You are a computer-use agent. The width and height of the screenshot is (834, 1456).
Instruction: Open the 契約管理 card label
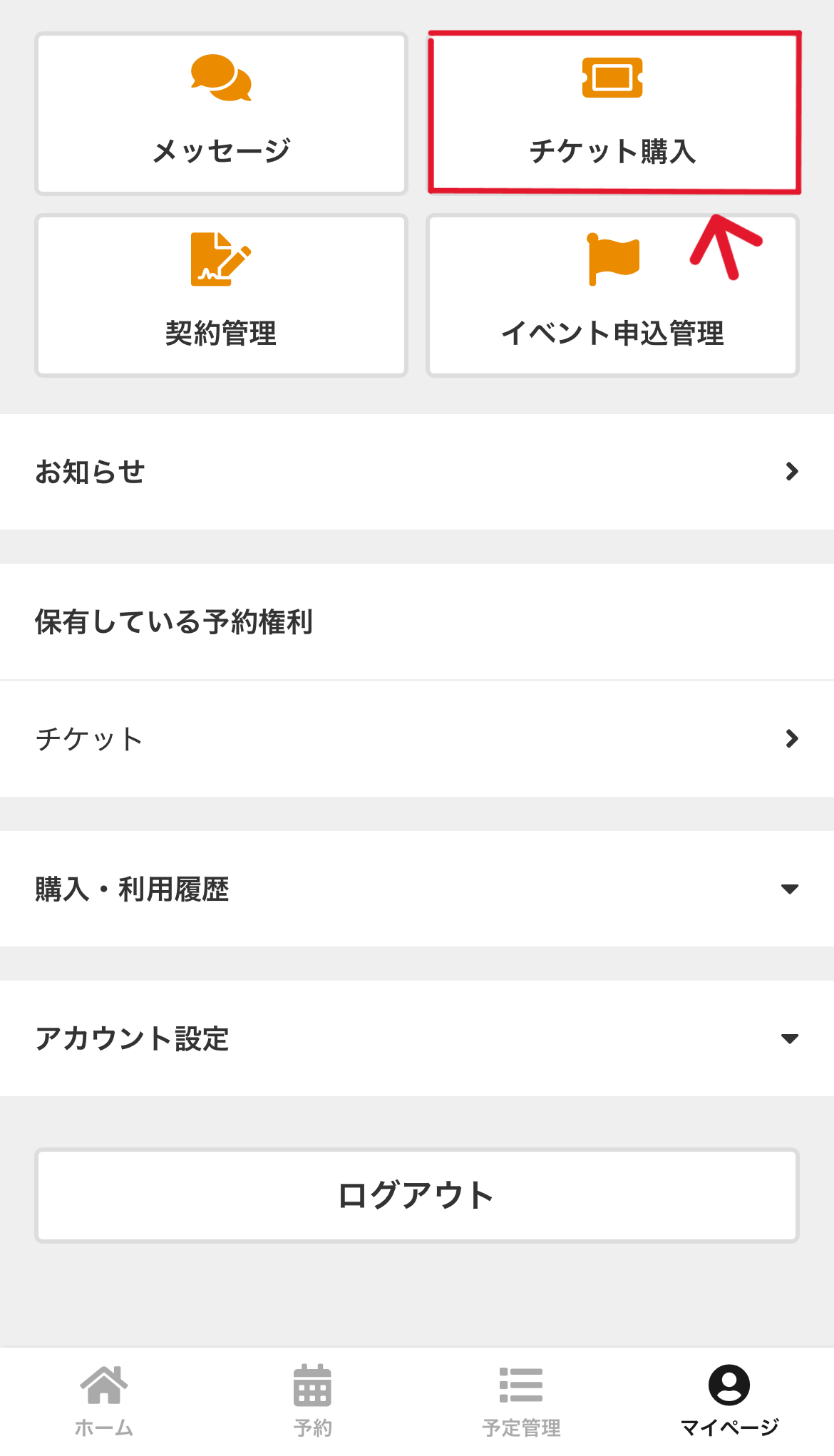pos(221,333)
